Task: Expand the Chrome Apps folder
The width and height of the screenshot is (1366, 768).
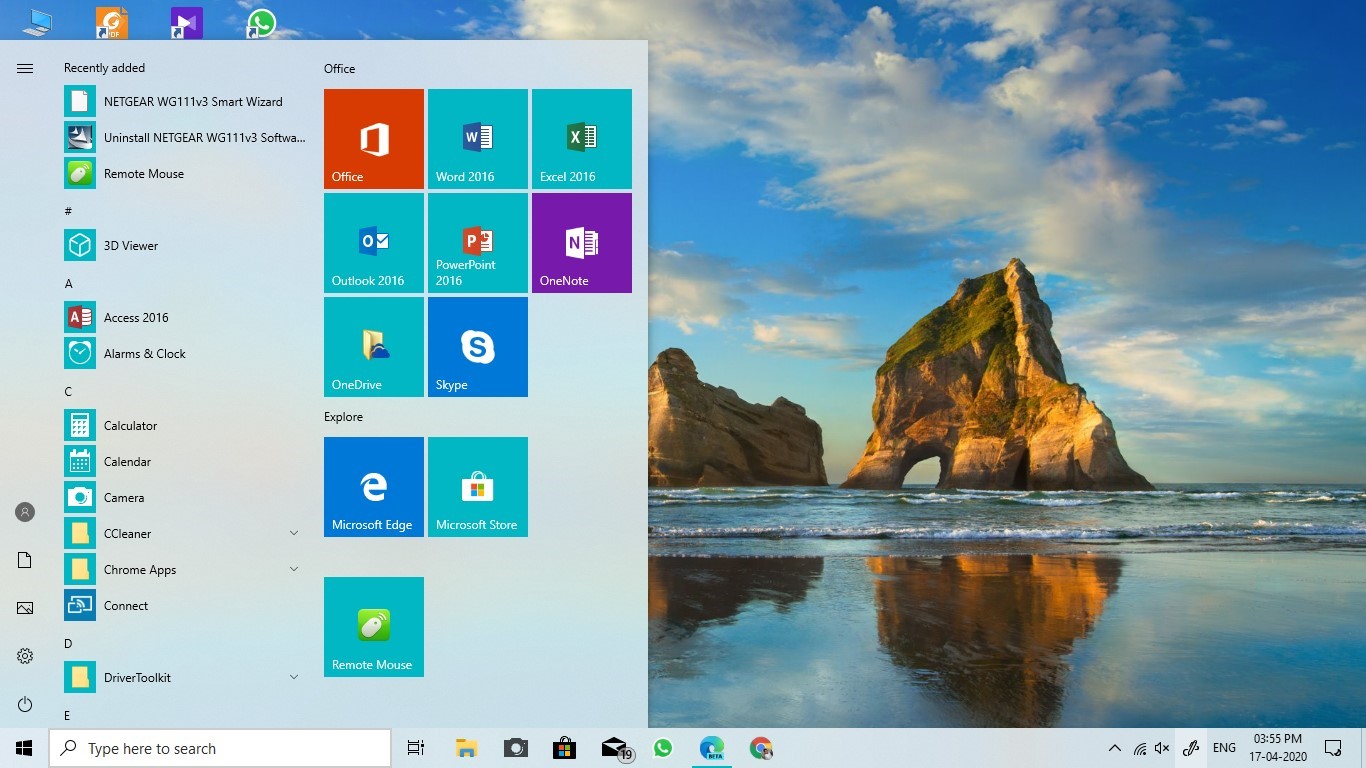Action: point(185,570)
